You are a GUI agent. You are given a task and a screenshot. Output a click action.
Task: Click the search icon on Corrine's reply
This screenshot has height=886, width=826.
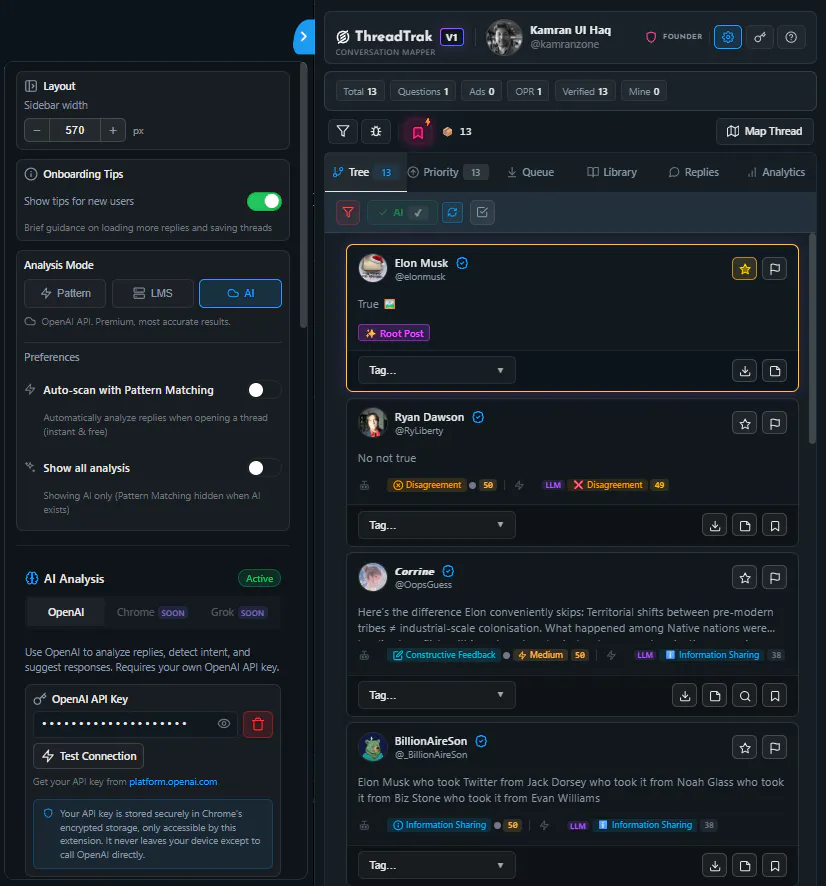pos(745,696)
